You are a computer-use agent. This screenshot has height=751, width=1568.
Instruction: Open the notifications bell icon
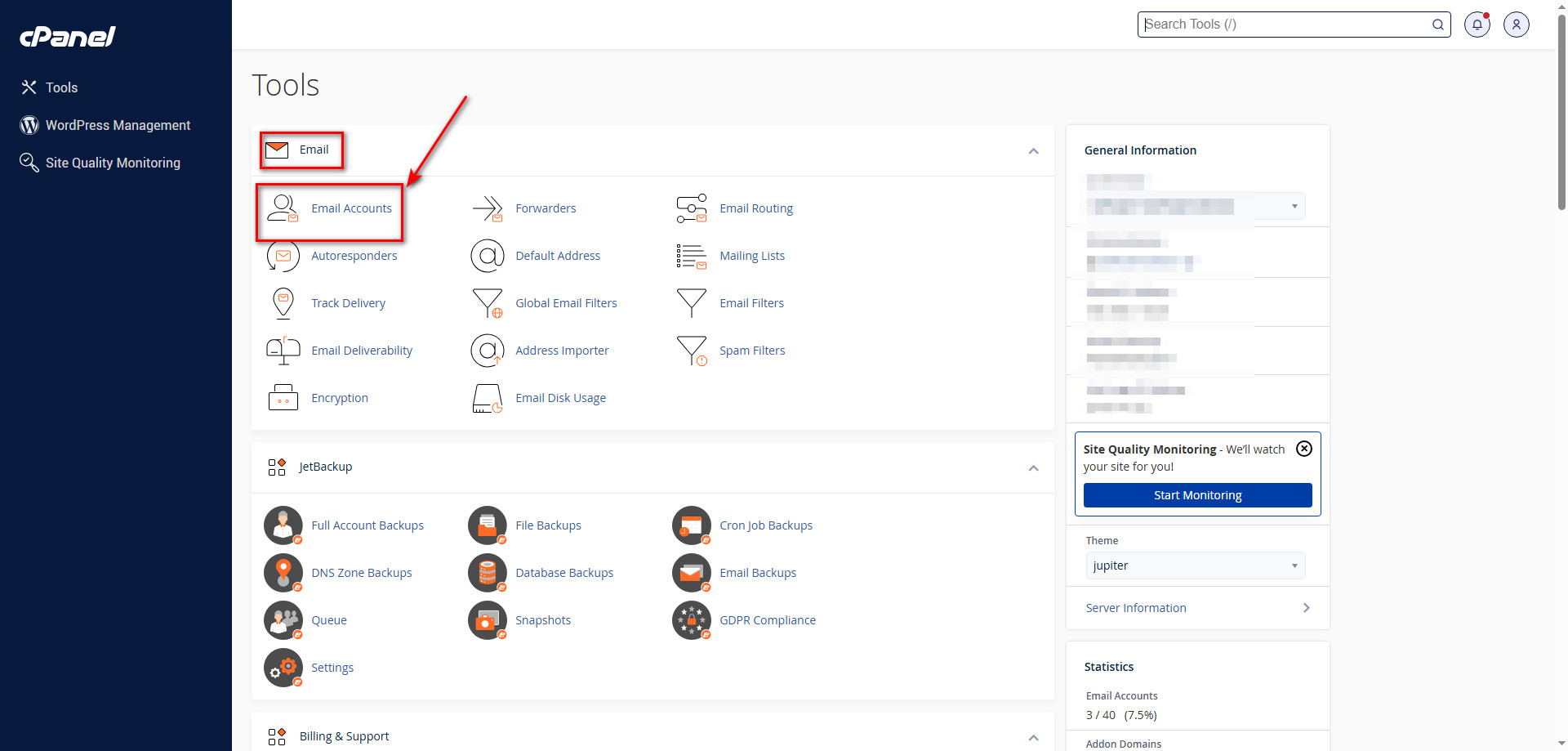(x=1477, y=25)
